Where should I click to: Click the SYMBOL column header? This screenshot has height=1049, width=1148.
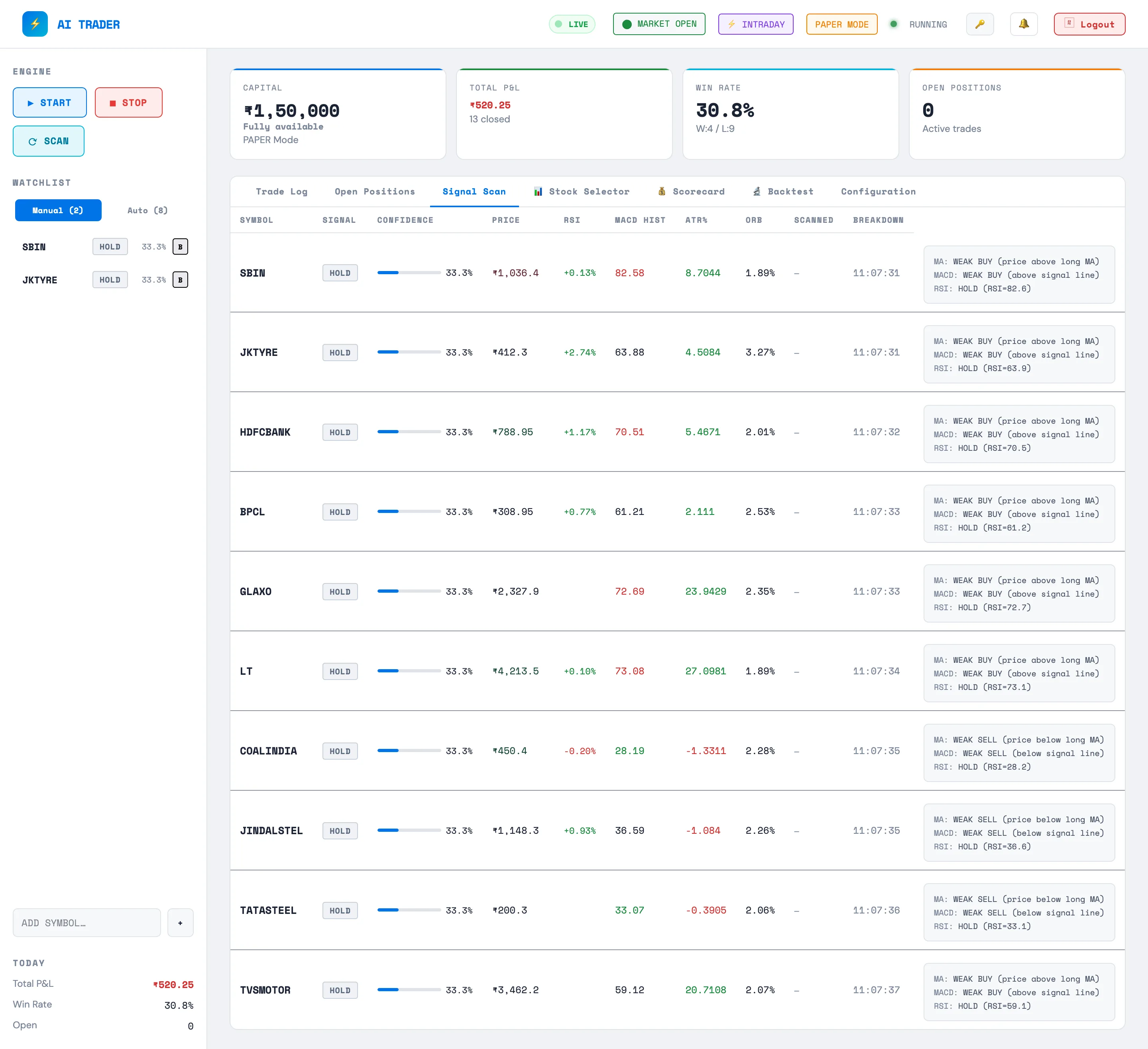[x=256, y=220]
